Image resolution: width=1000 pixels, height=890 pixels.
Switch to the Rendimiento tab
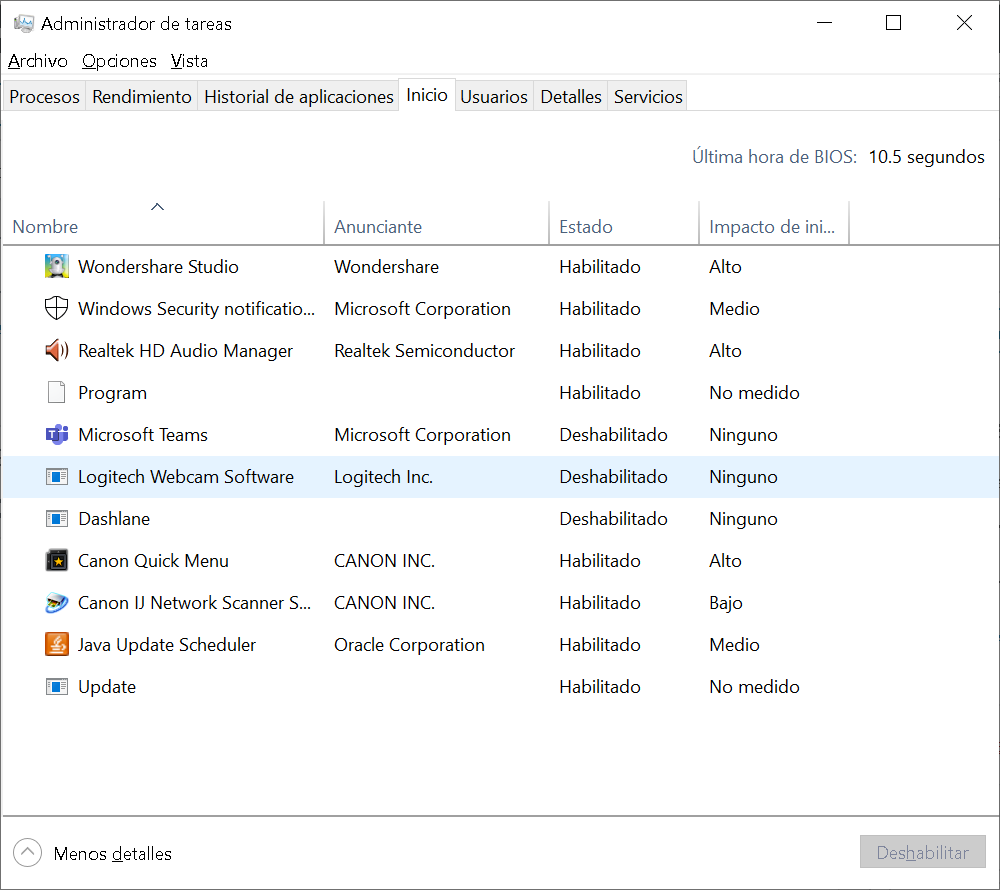(142, 96)
